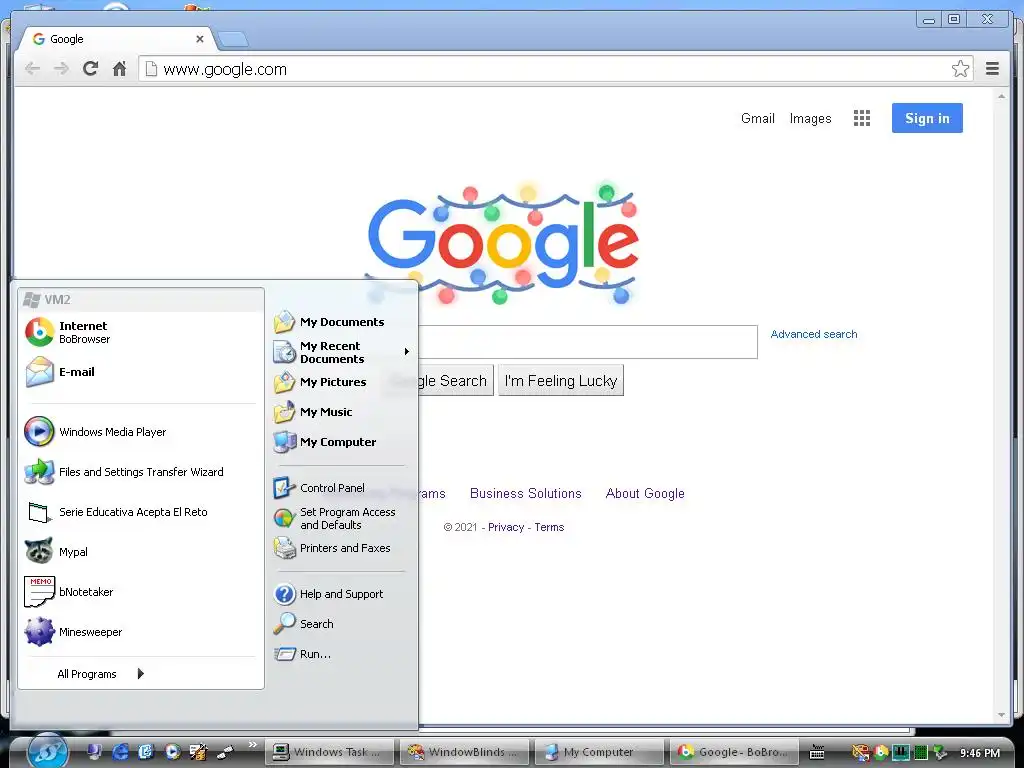Click the Start orb button
The height and width of the screenshot is (768, 1024).
tap(47, 751)
